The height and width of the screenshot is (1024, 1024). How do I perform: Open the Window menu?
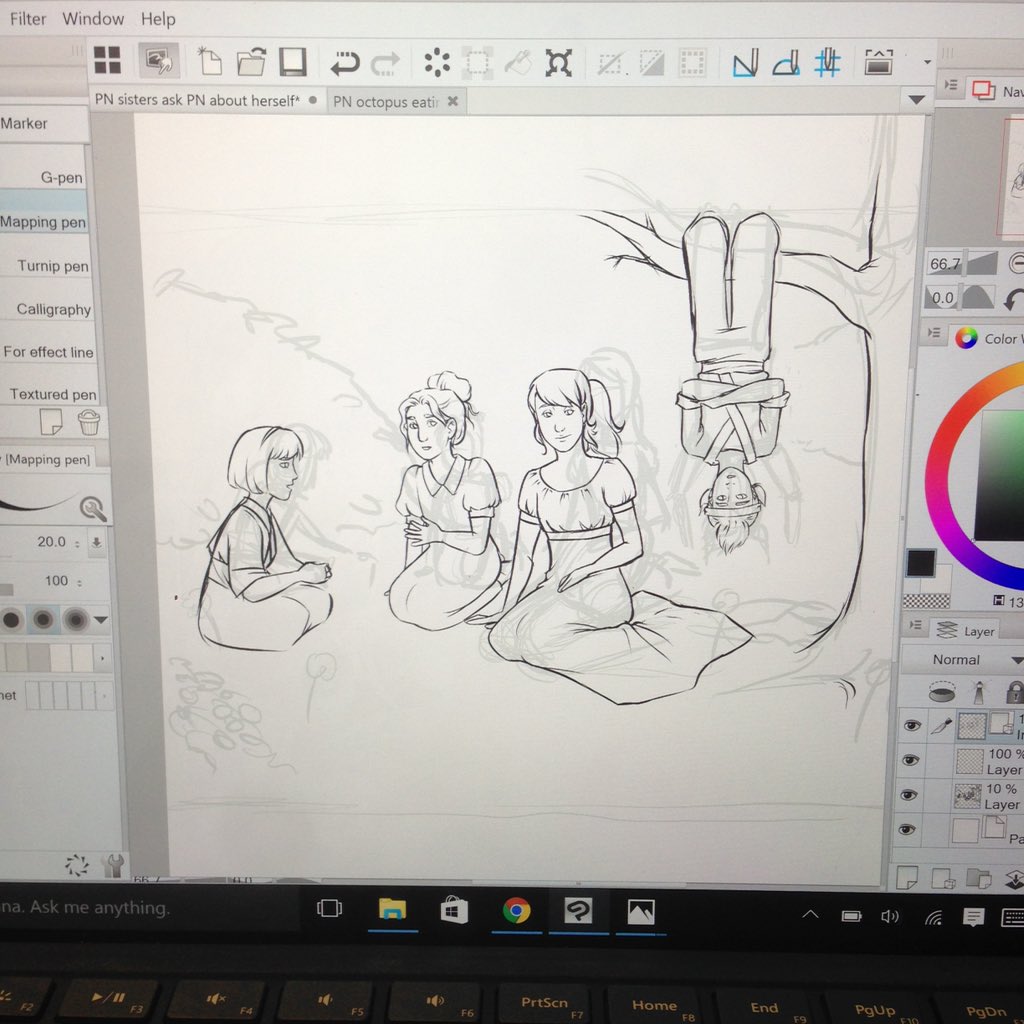(x=93, y=18)
